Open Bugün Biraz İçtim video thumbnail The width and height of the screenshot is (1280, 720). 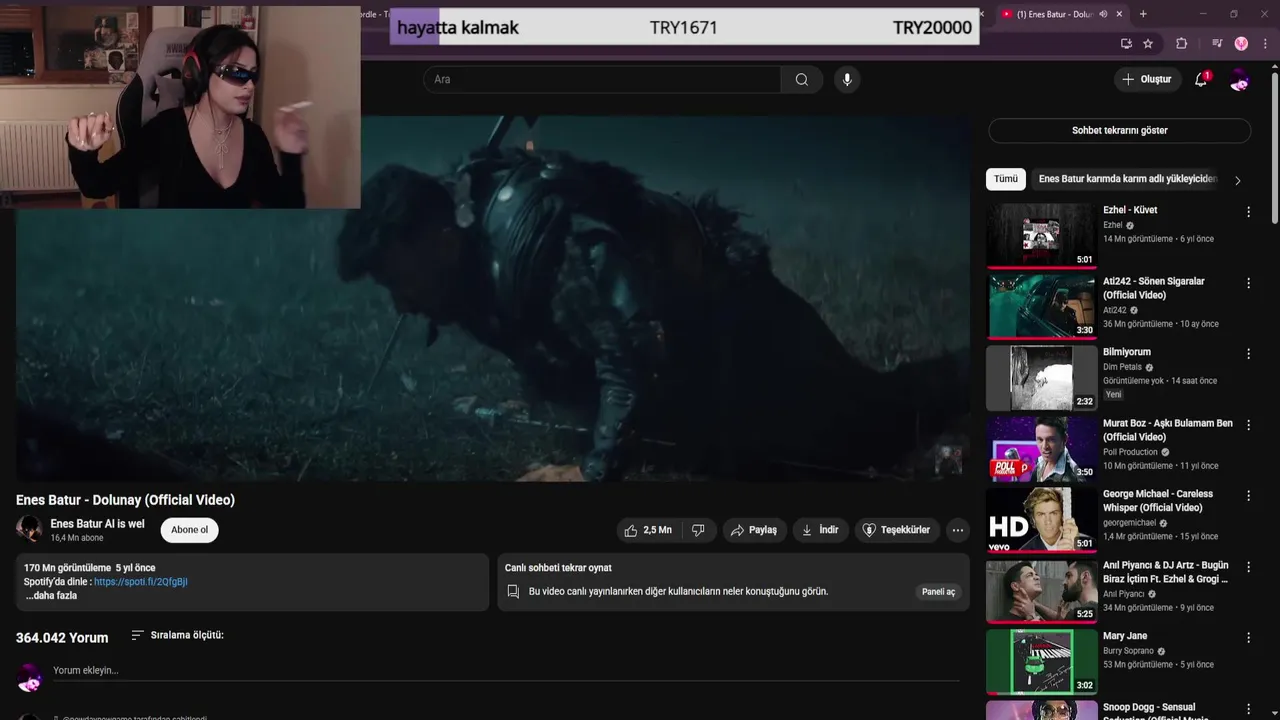1041,591
